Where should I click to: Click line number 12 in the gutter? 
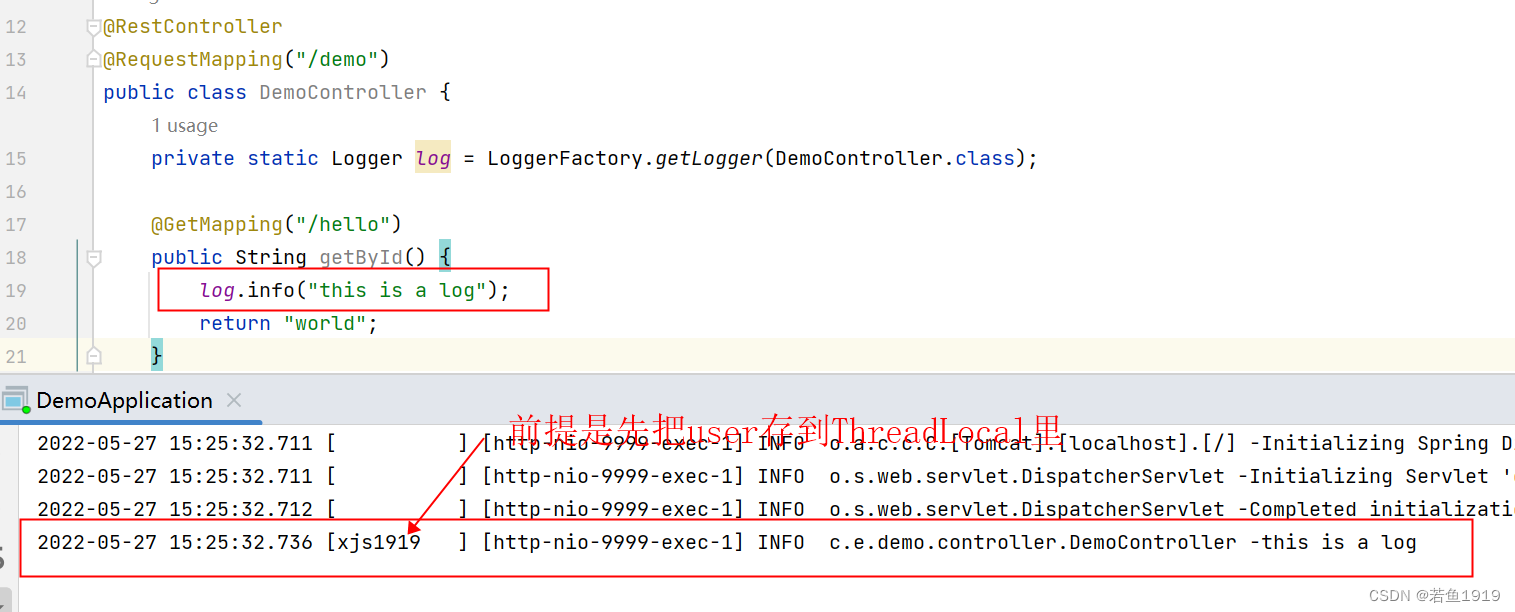[16, 27]
